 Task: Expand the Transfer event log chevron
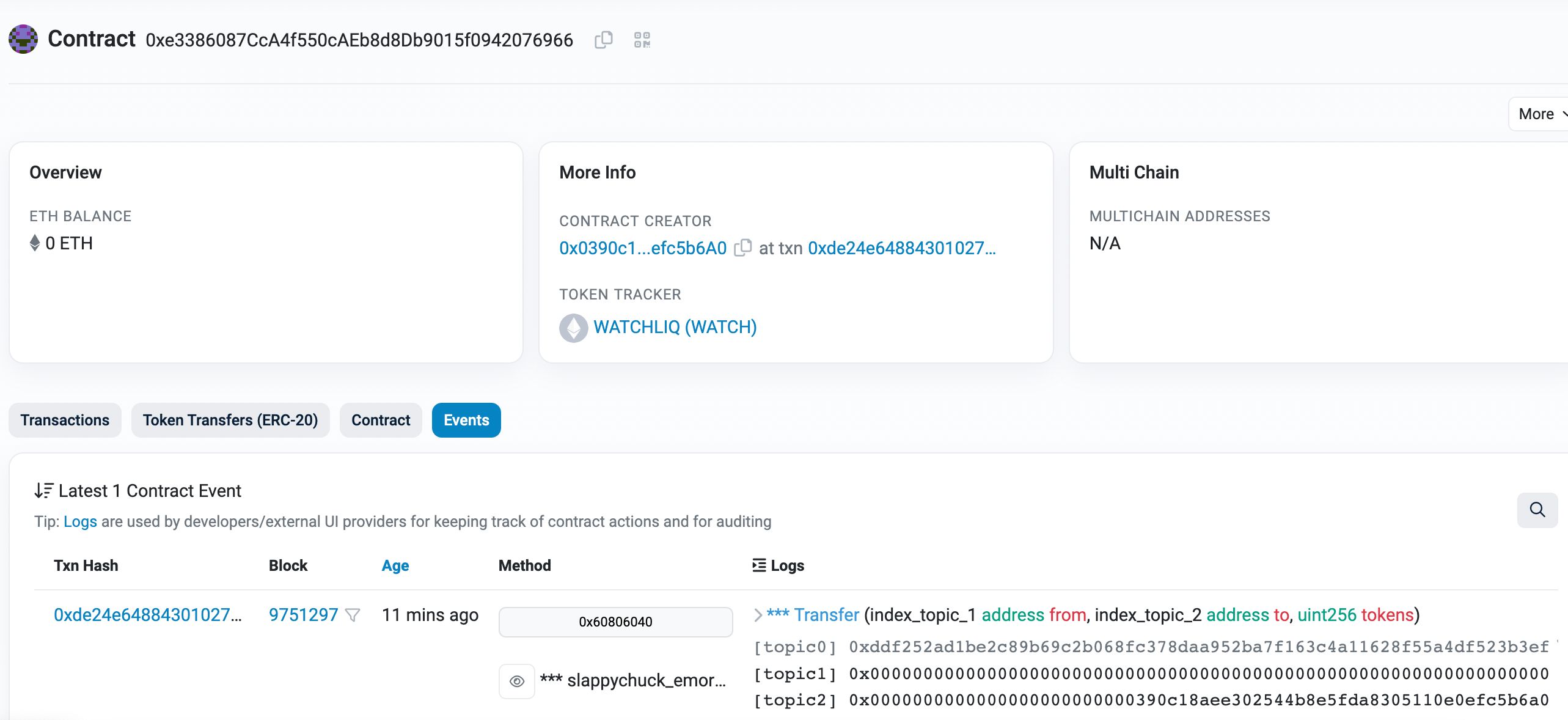point(758,615)
